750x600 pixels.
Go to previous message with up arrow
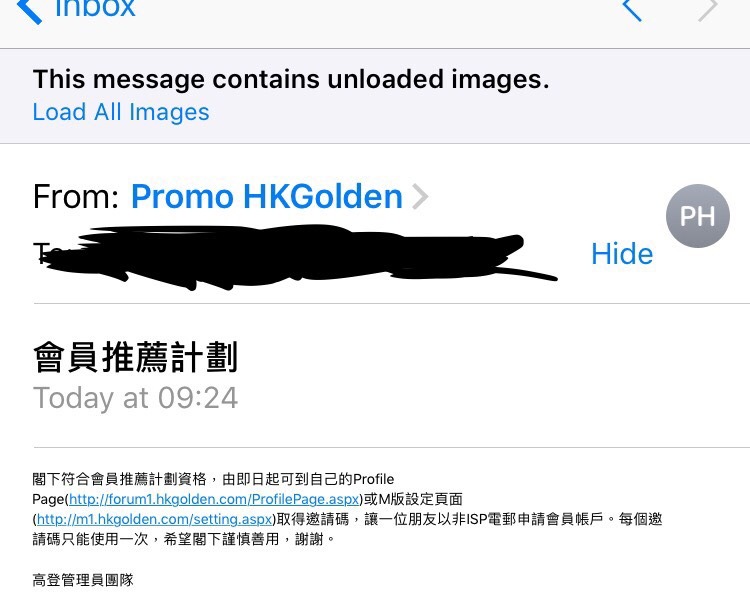632,10
